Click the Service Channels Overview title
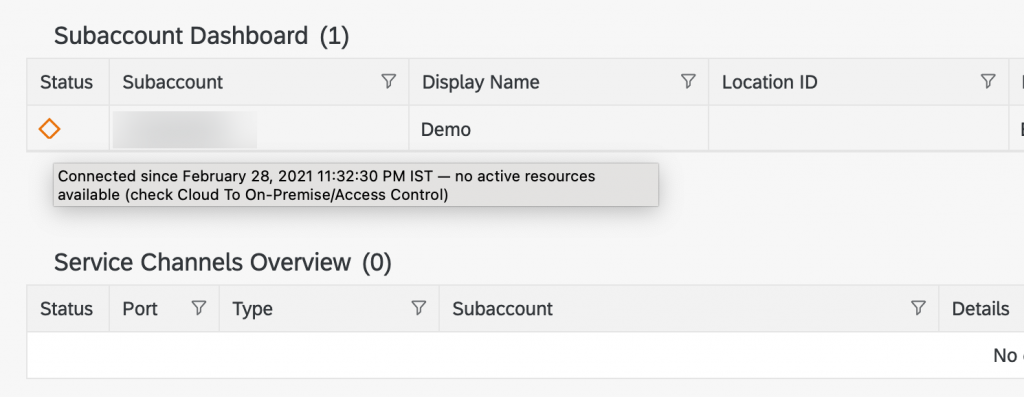 coord(223,262)
